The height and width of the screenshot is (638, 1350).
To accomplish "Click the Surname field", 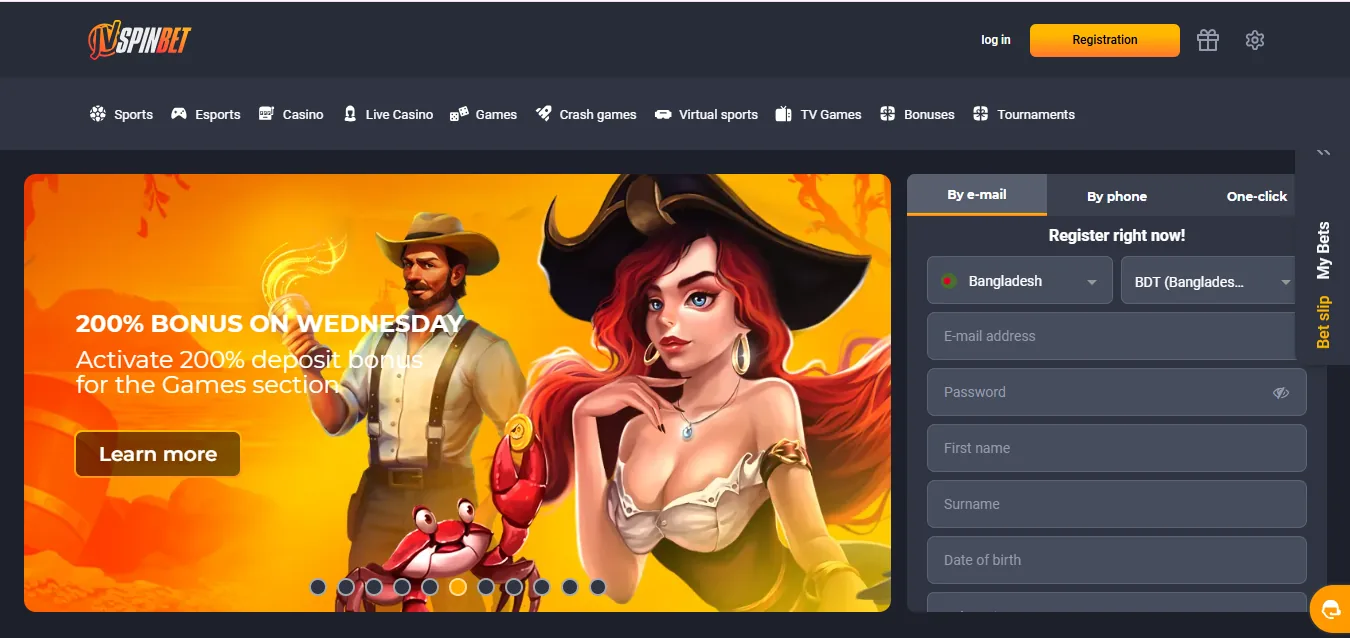I will [1117, 504].
